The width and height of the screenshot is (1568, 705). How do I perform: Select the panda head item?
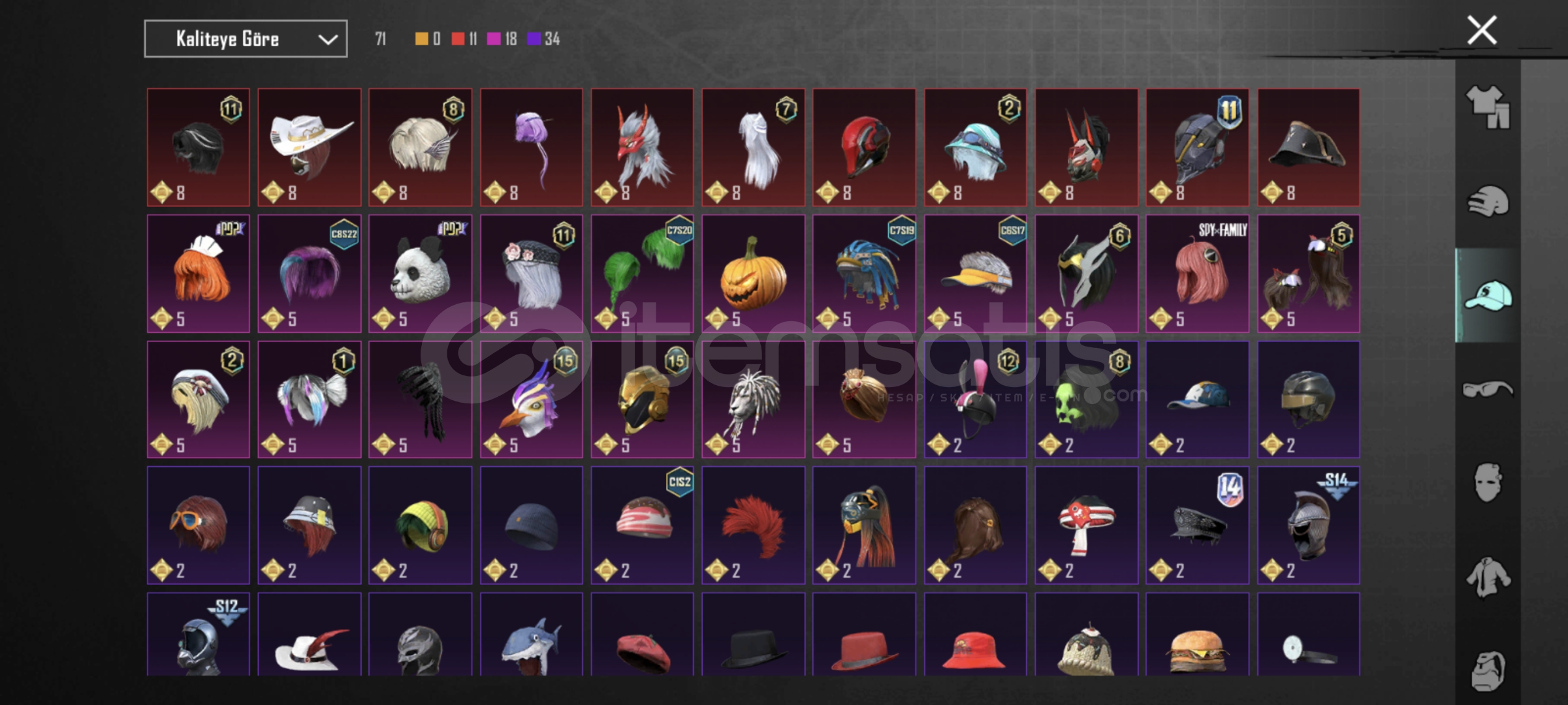[x=420, y=274]
